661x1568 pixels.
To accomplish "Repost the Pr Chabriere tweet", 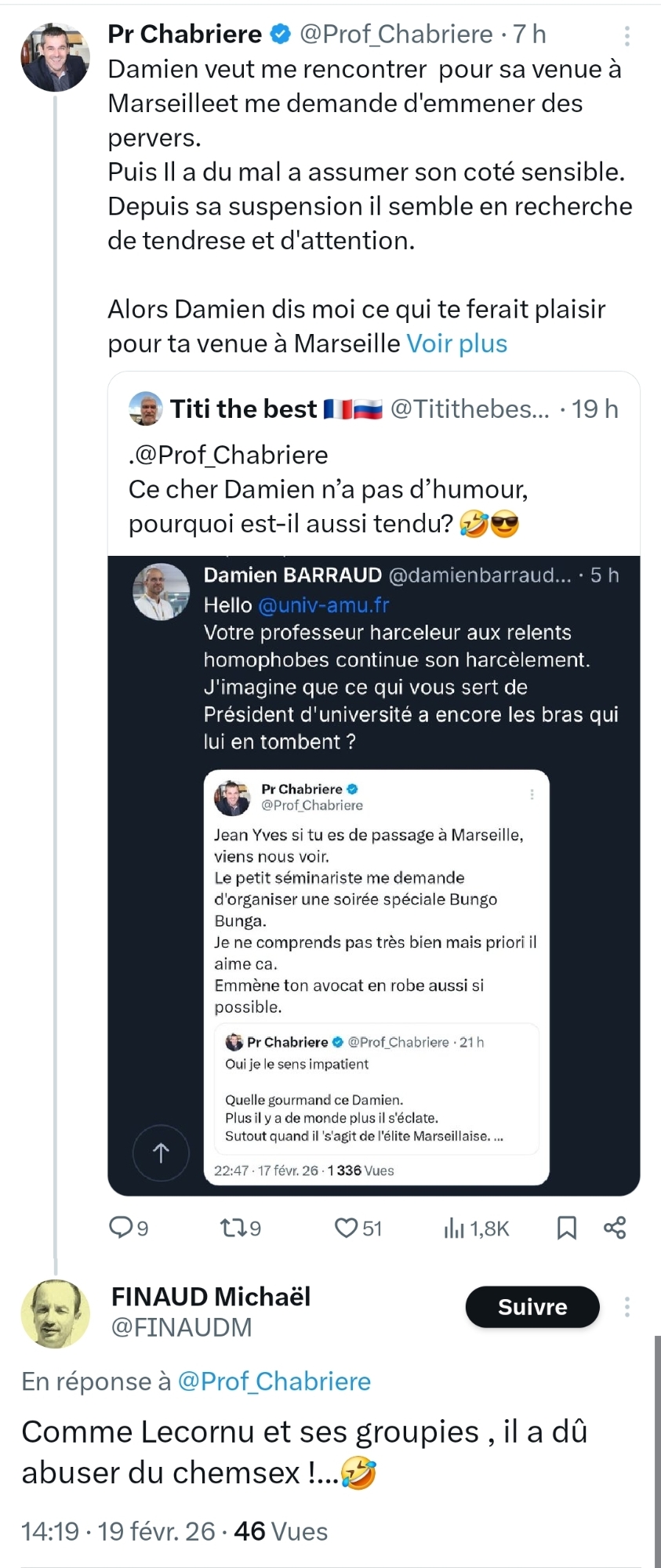I will [x=233, y=1227].
